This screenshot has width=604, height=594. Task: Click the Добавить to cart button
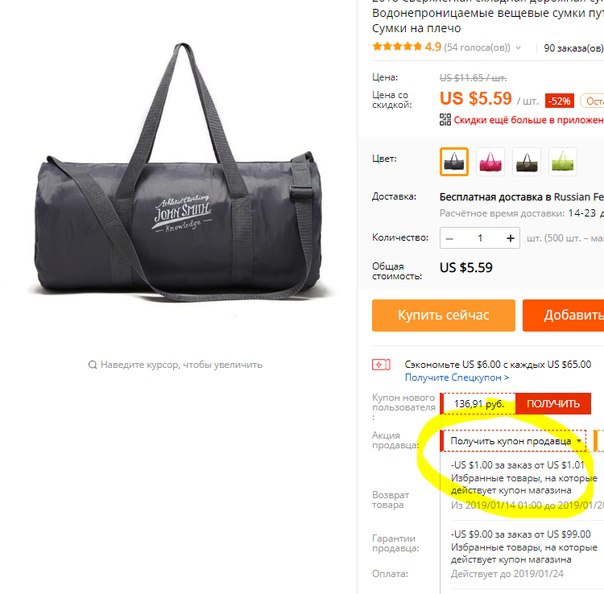coord(563,315)
